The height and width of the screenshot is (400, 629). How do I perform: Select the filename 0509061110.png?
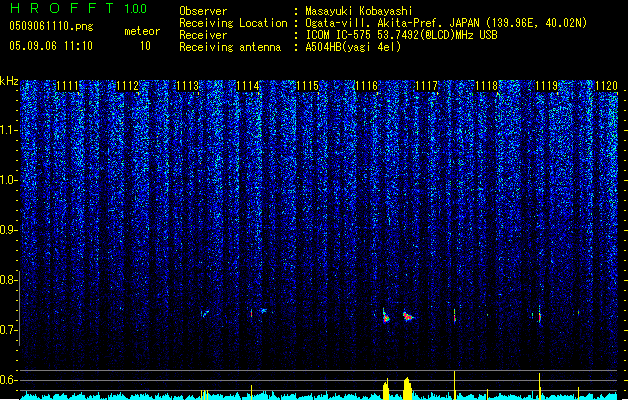(x=51, y=26)
